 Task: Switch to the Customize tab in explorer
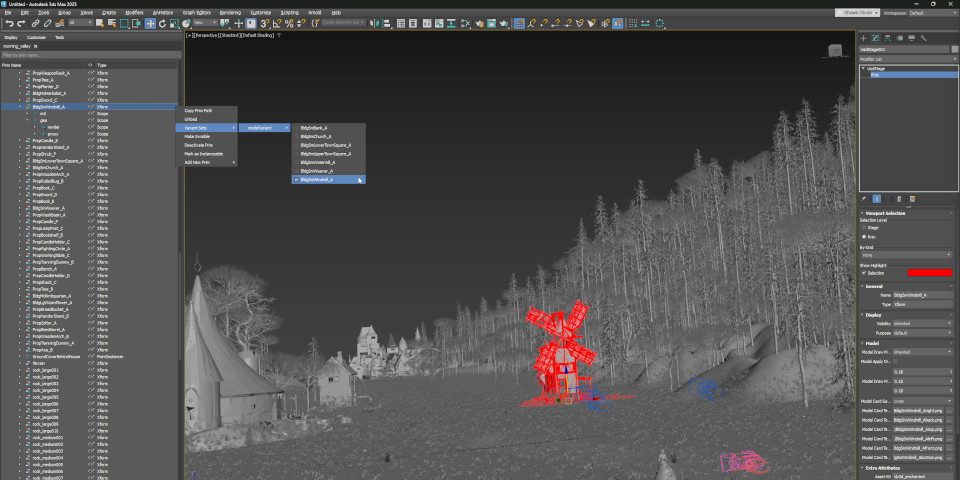(36, 37)
